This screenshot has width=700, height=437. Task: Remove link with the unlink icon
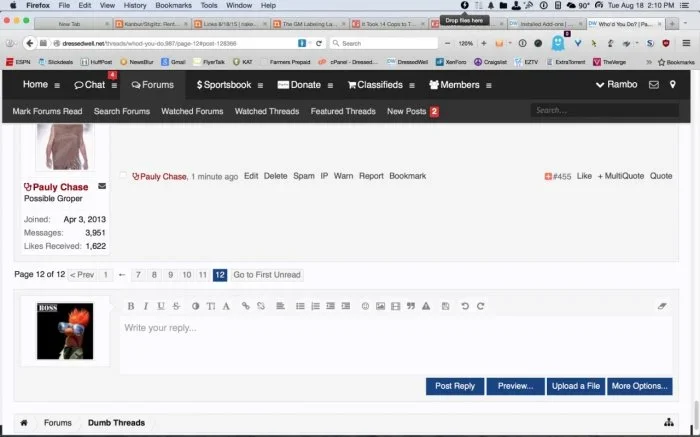(x=261, y=306)
